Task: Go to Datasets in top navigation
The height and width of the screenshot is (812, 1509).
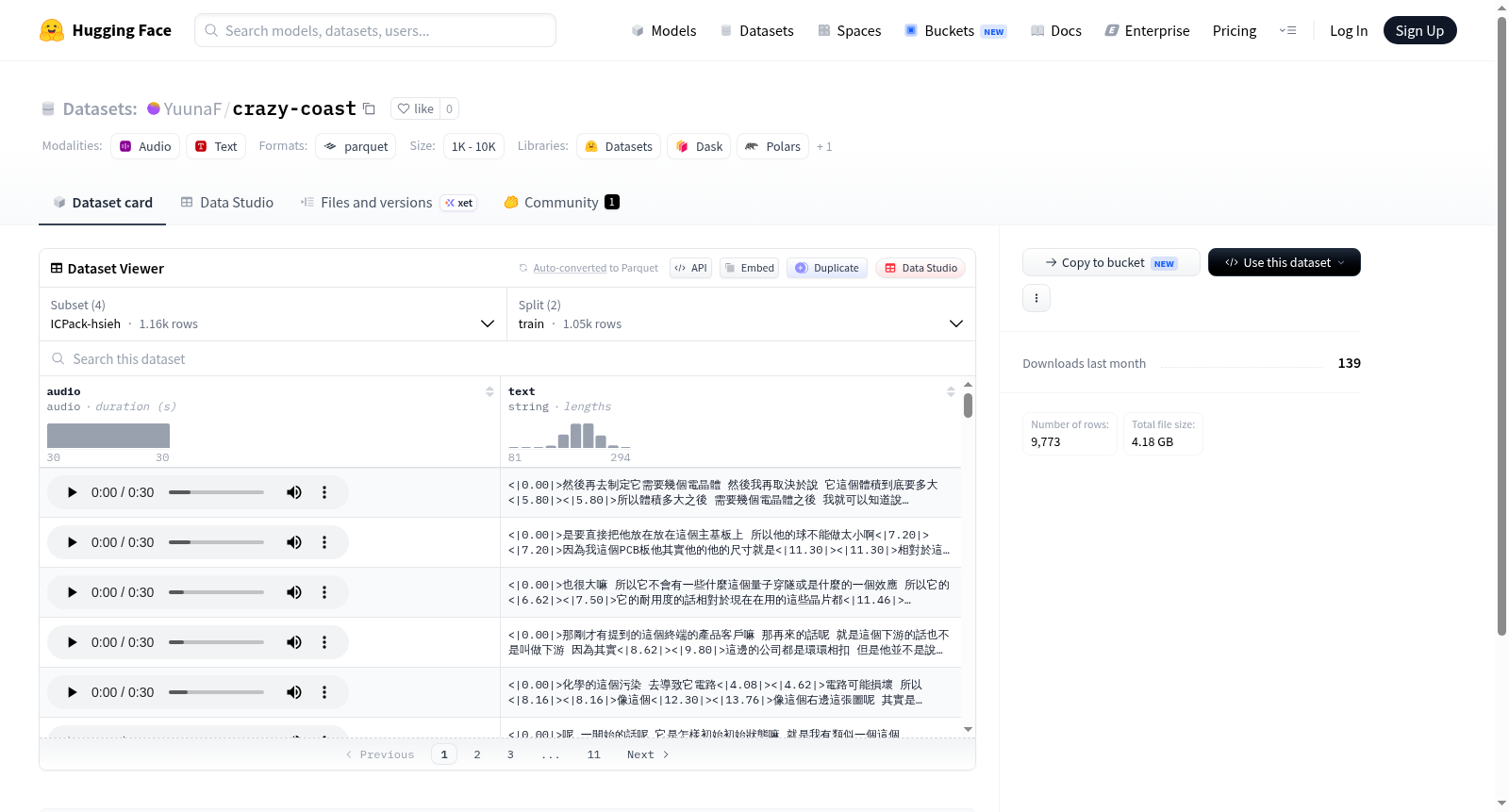Action: pos(756,30)
